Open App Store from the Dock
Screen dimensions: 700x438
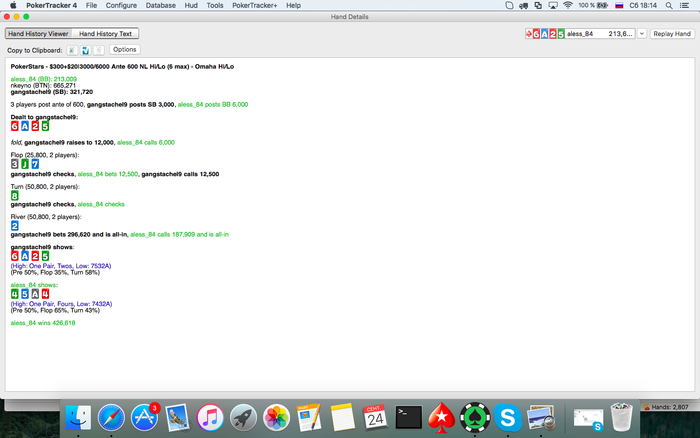coord(144,418)
